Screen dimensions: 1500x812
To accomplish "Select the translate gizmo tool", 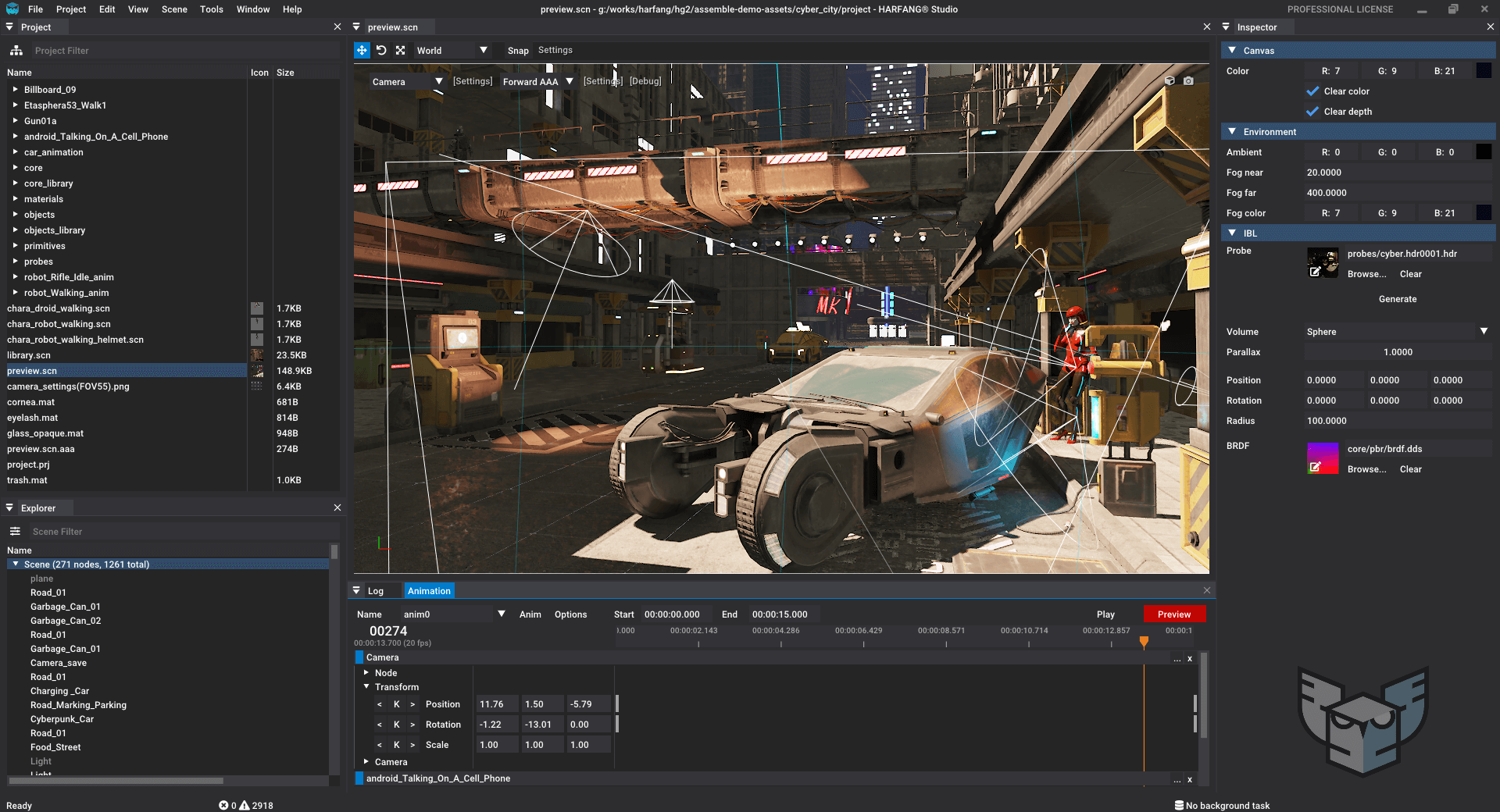I will tap(362, 50).
